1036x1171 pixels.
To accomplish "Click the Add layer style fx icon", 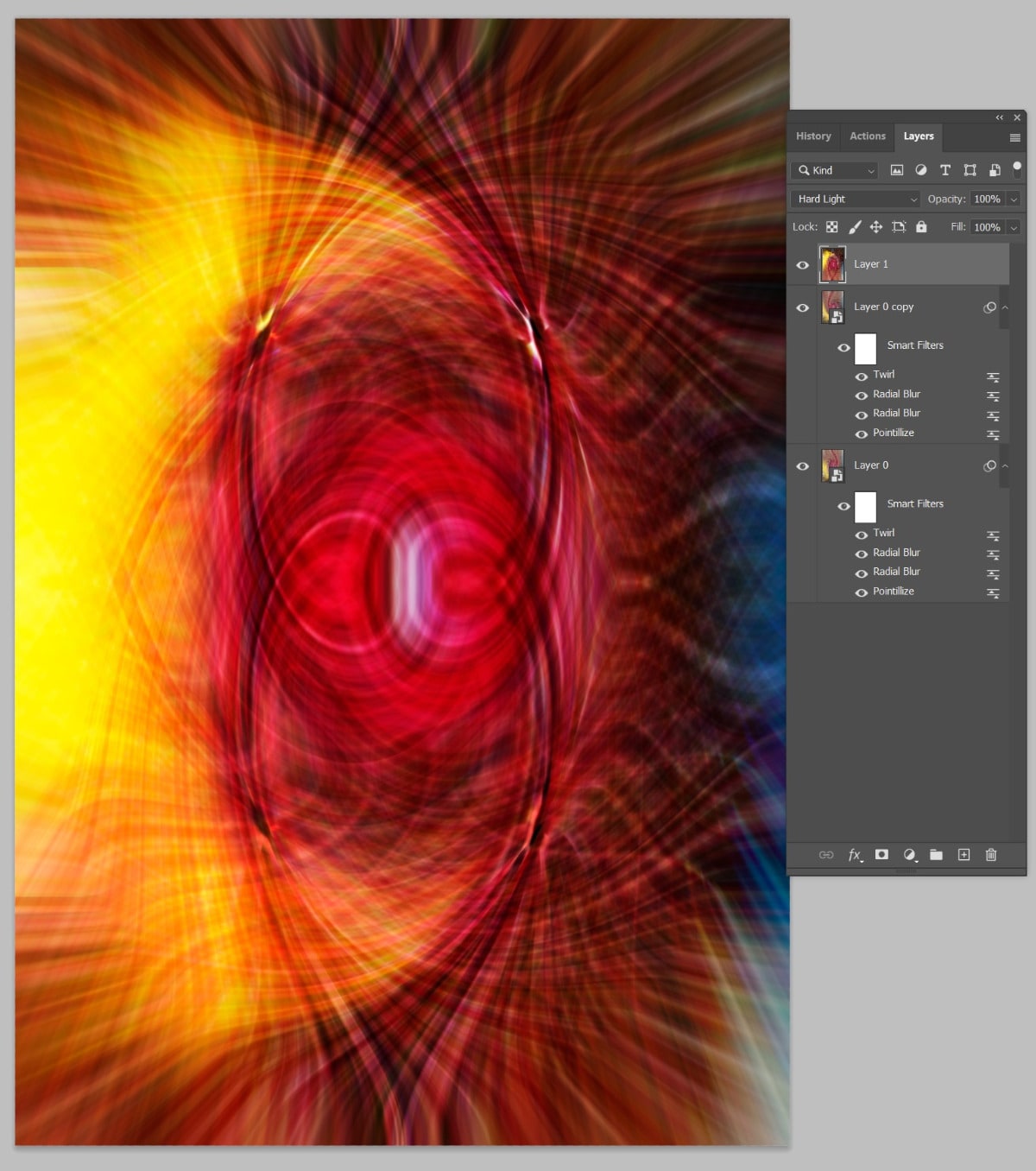I will pos(855,855).
